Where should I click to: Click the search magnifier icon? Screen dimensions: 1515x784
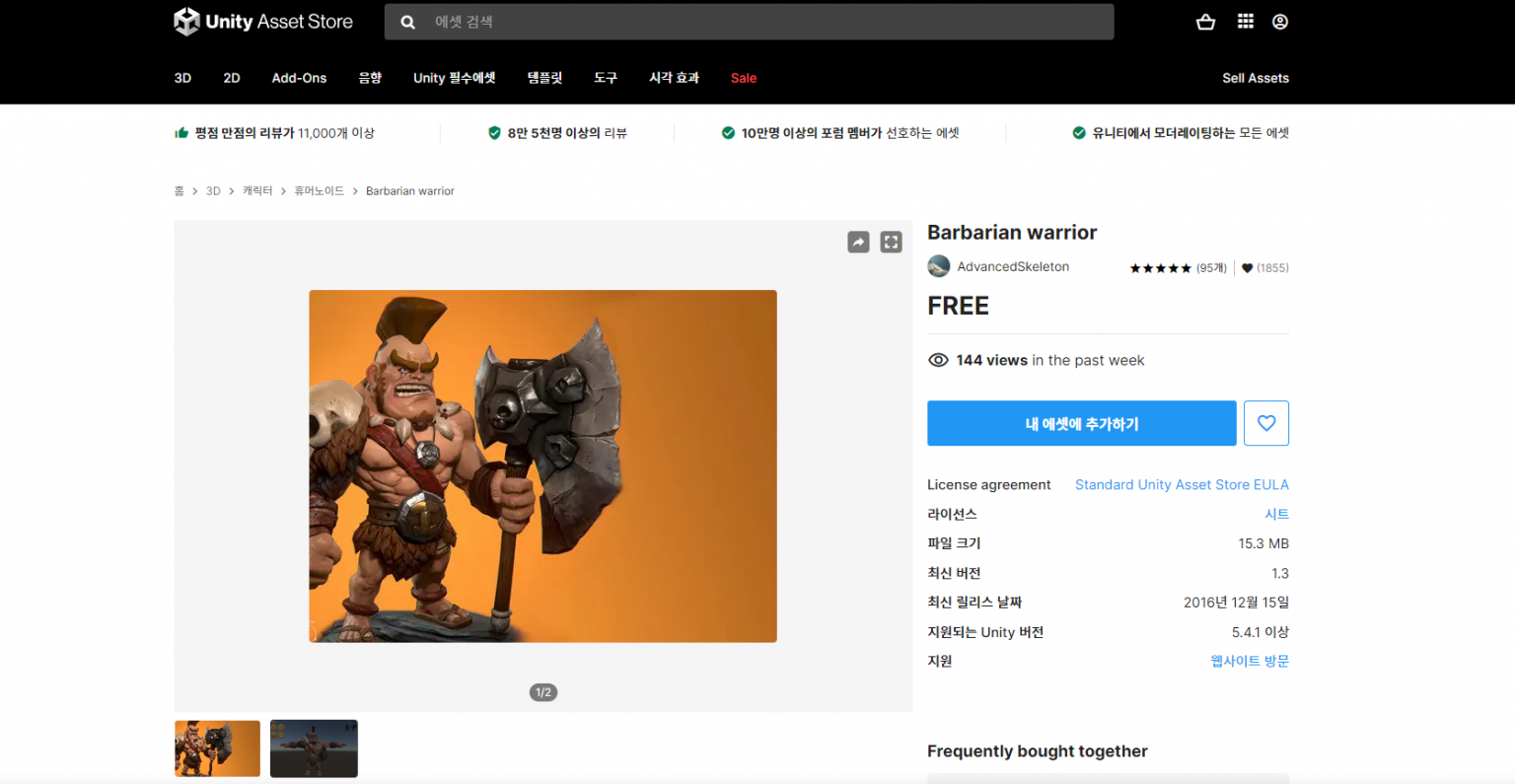click(x=407, y=21)
